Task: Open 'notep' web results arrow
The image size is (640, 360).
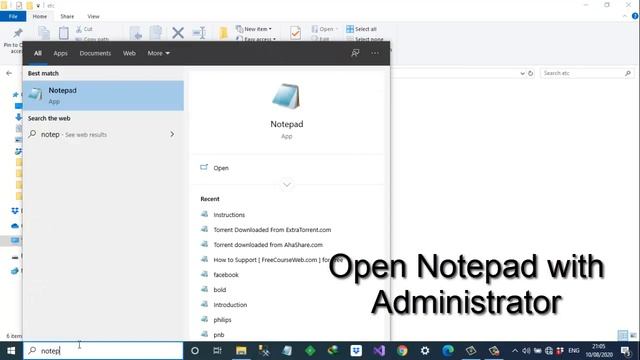Action: click(x=172, y=134)
